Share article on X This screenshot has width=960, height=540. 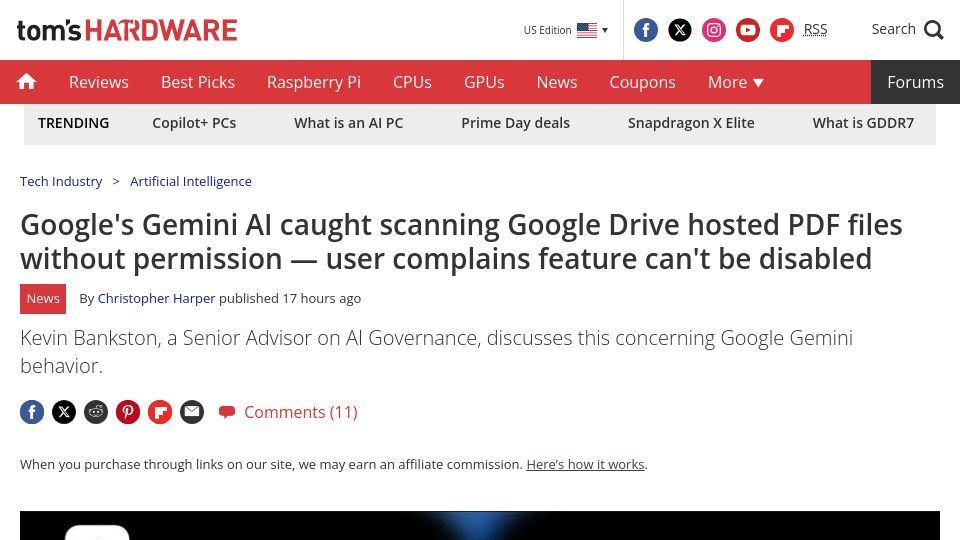[64, 412]
